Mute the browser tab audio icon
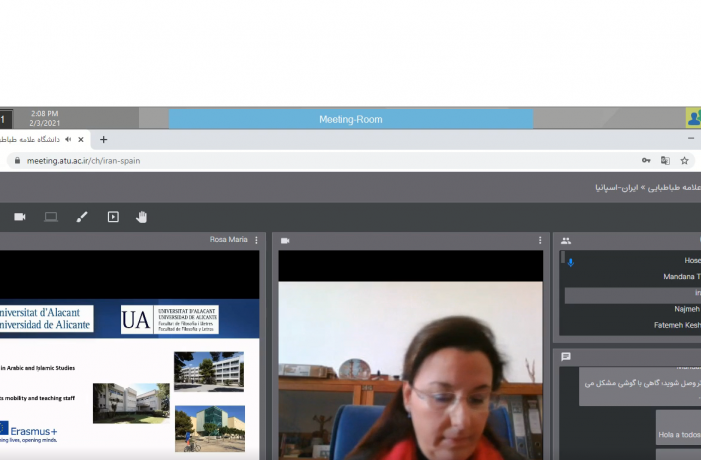 pyautogui.click(x=68, y=139)
